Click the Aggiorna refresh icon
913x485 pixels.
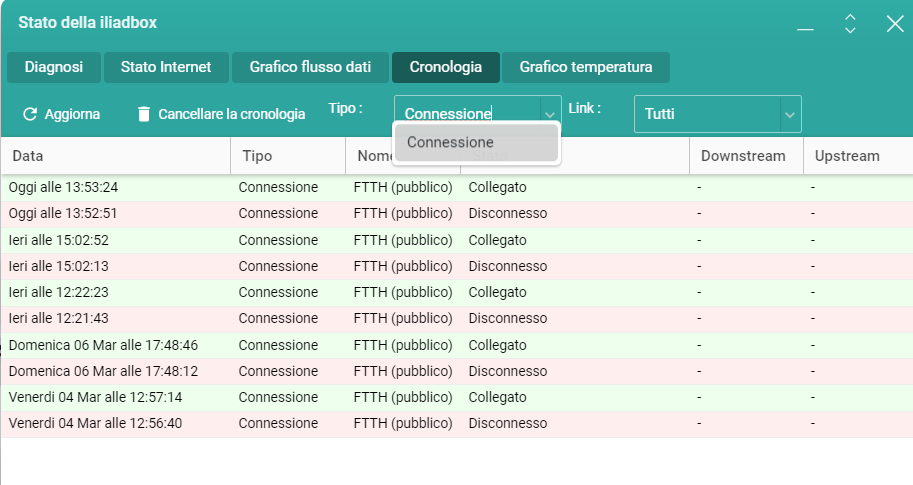point(30,114)
